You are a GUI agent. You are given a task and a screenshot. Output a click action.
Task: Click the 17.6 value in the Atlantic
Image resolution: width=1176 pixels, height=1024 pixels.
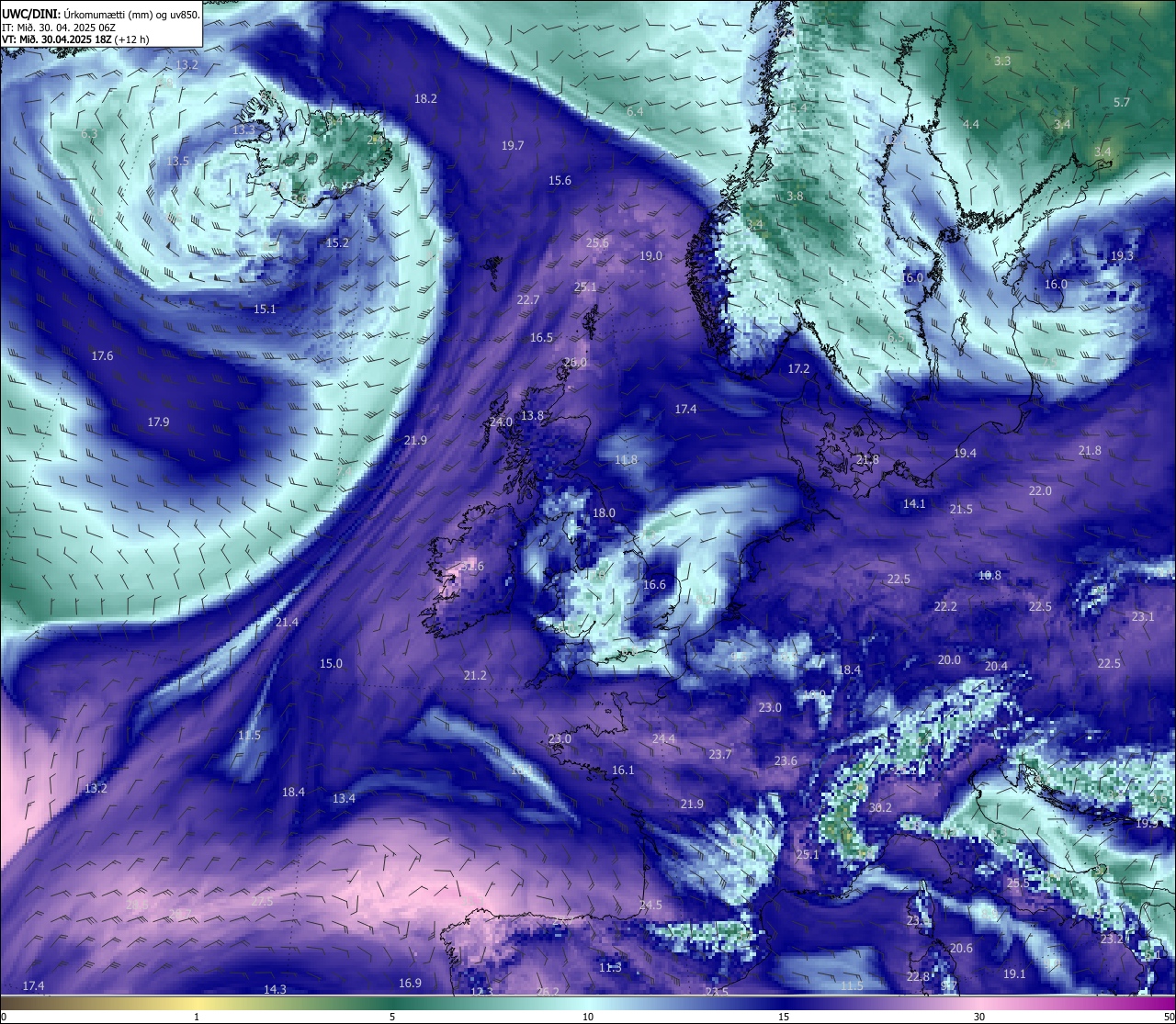(x=102, y=355)
